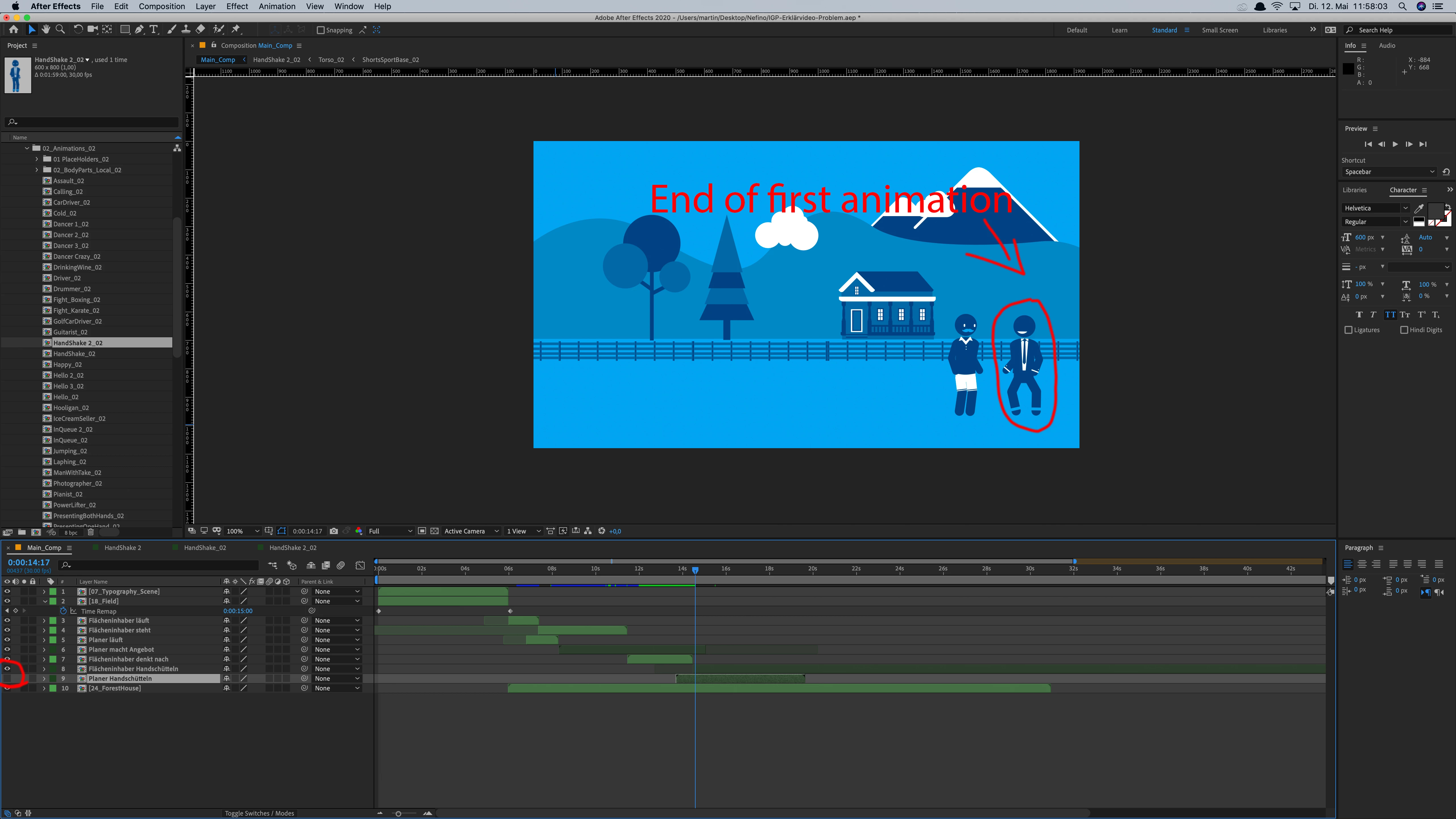Open the Active Camera dropdown
1456x819 pixels.
click(x=471, y=531)
